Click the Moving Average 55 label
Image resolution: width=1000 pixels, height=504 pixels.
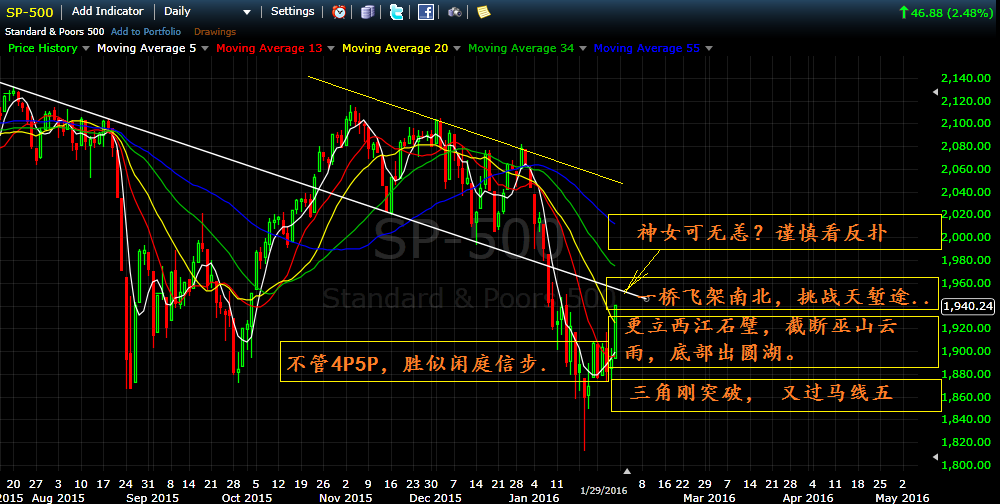[647, 48]
